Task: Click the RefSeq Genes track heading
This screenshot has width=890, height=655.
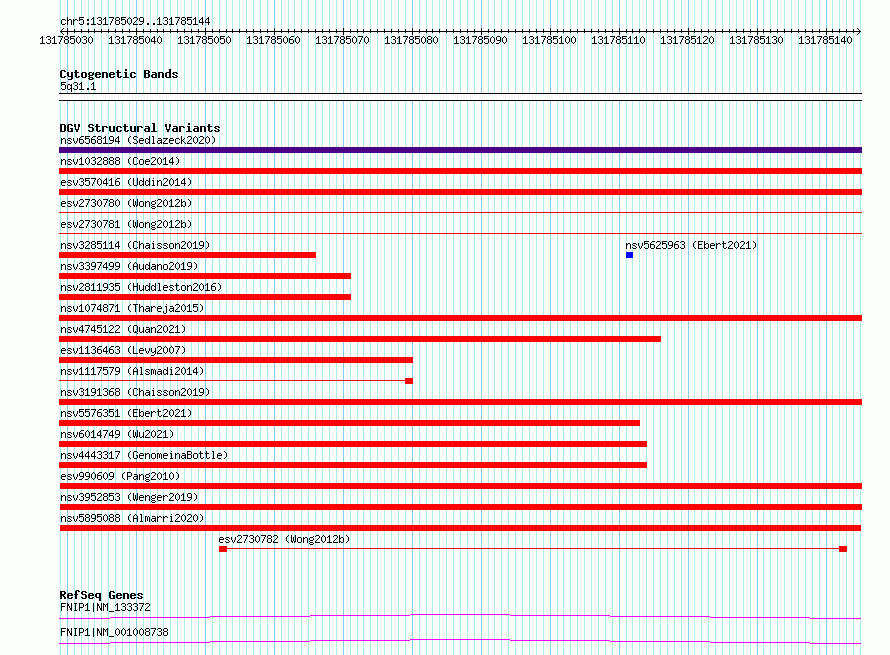Action: pyautogui.click(x=101, y=595)
